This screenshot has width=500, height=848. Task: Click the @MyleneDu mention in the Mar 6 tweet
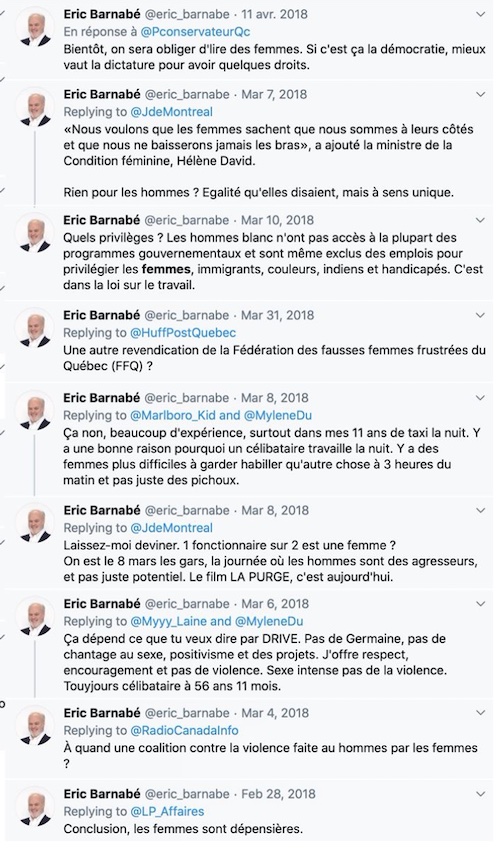269,621
